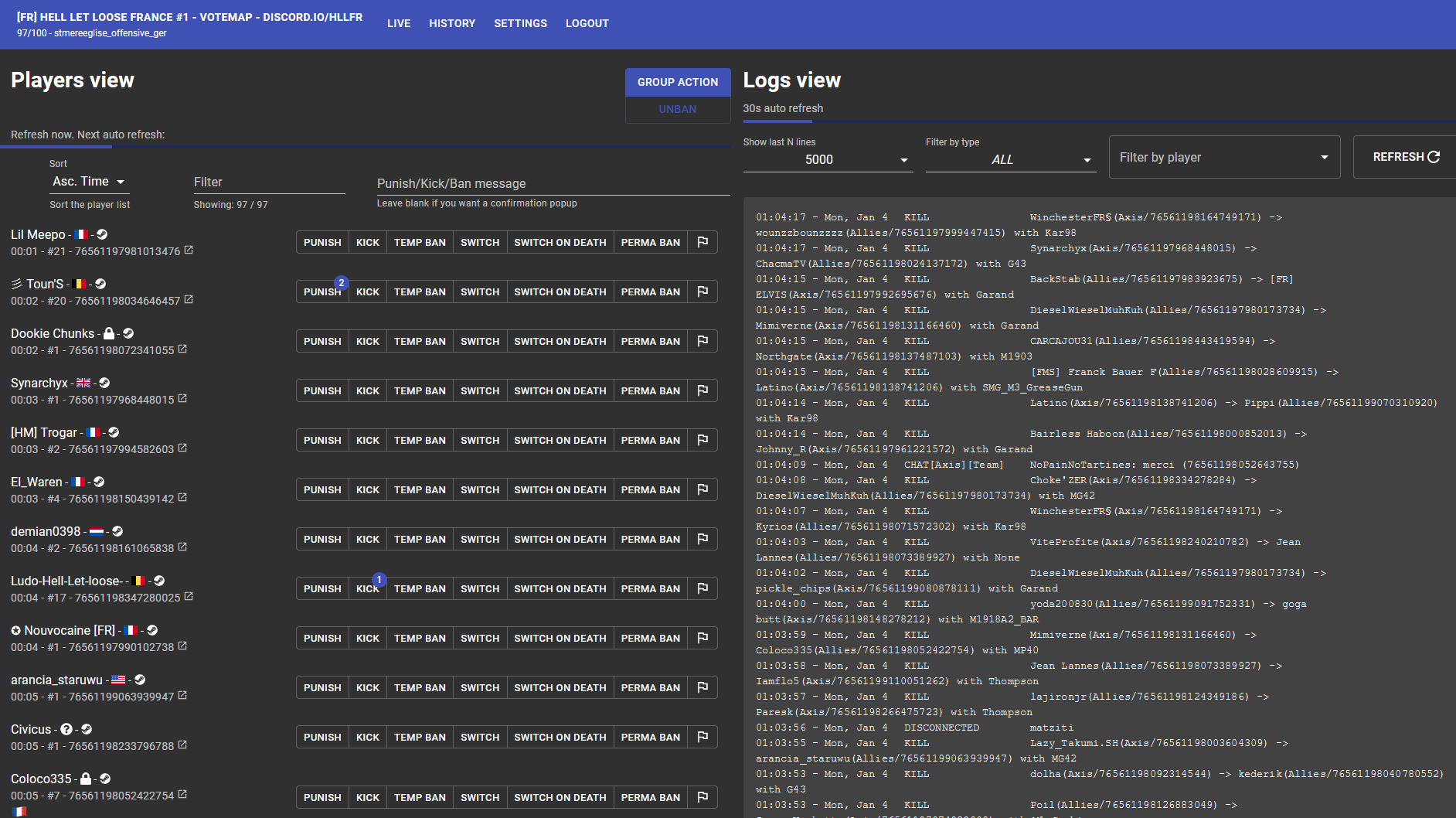The image size is (1456, 818).
Task: Click flag icon in Civicus row
Action: coord(702,737)
